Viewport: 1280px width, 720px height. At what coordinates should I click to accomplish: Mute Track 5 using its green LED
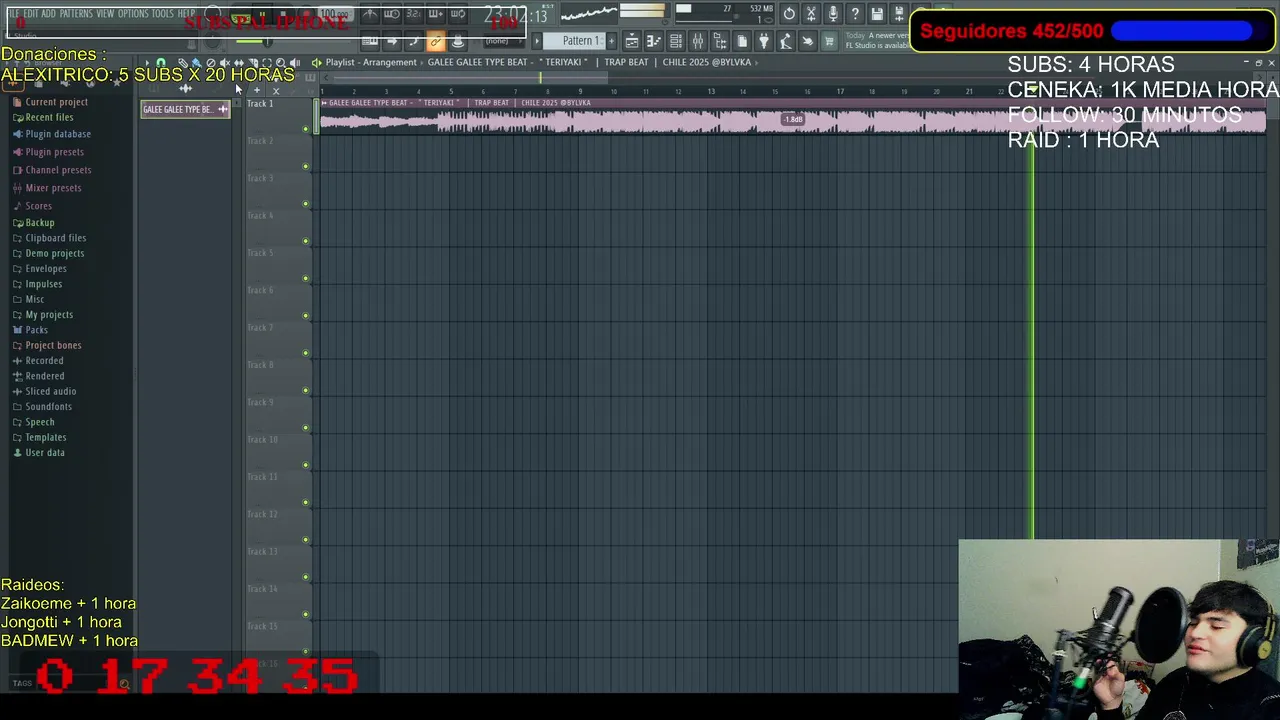(306, 278)
